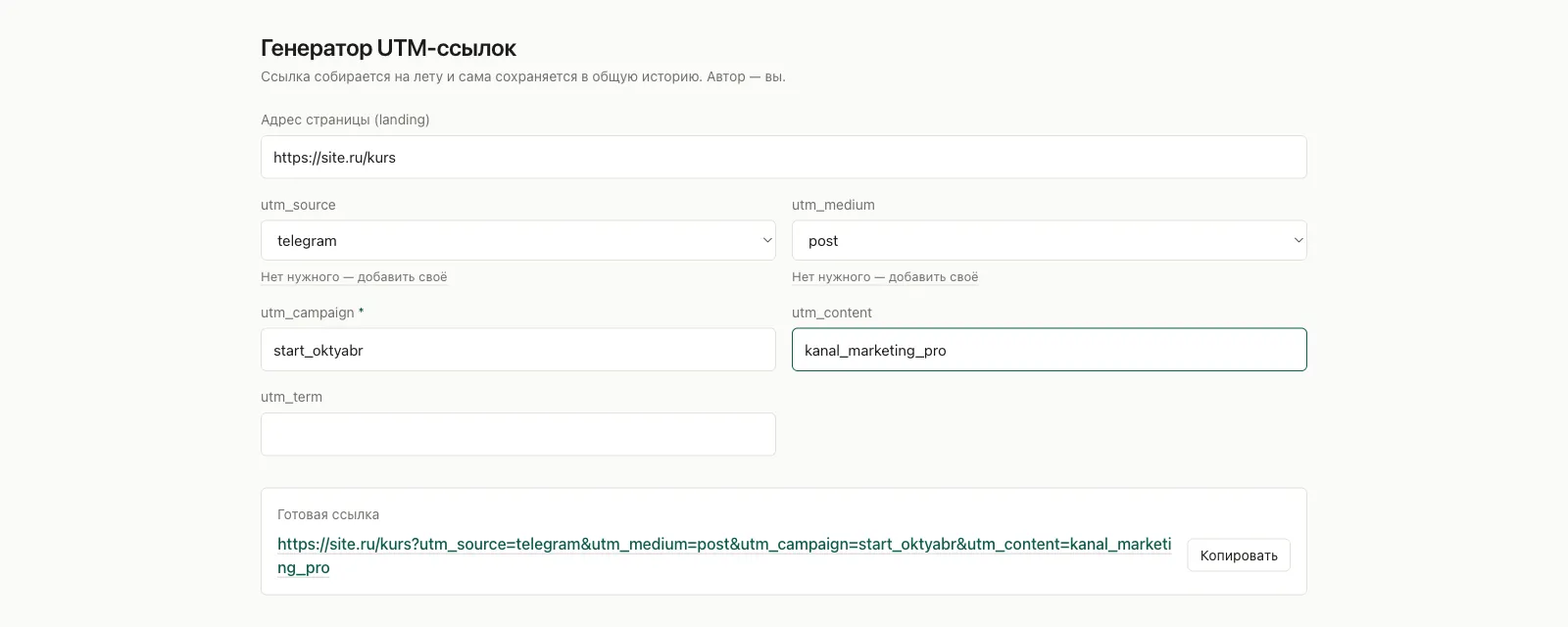1568x627 pixels.
Task: Click the 'utm_source' field label
Action: point(298,205)
